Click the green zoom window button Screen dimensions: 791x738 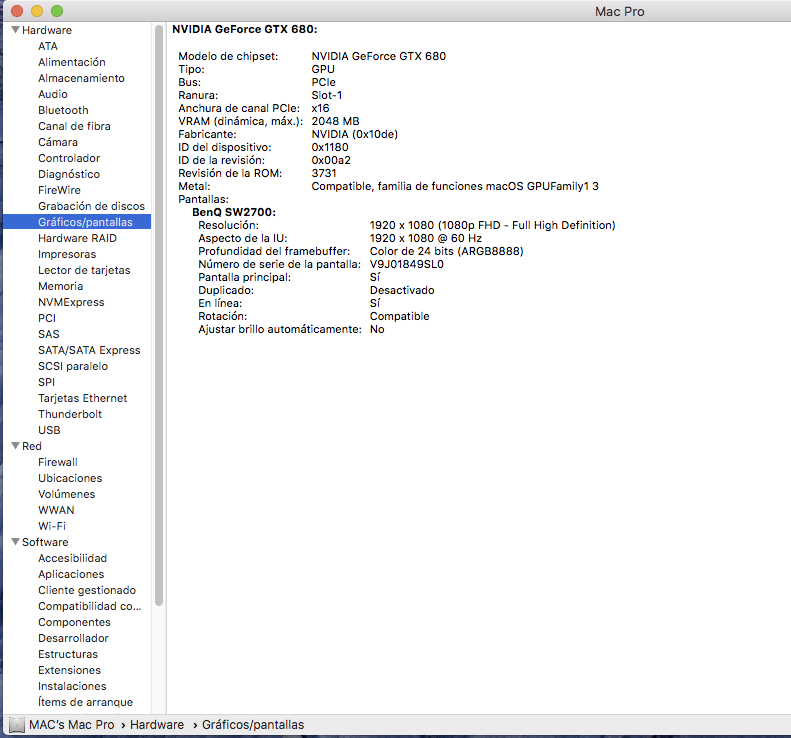click(x=57, y=11)
